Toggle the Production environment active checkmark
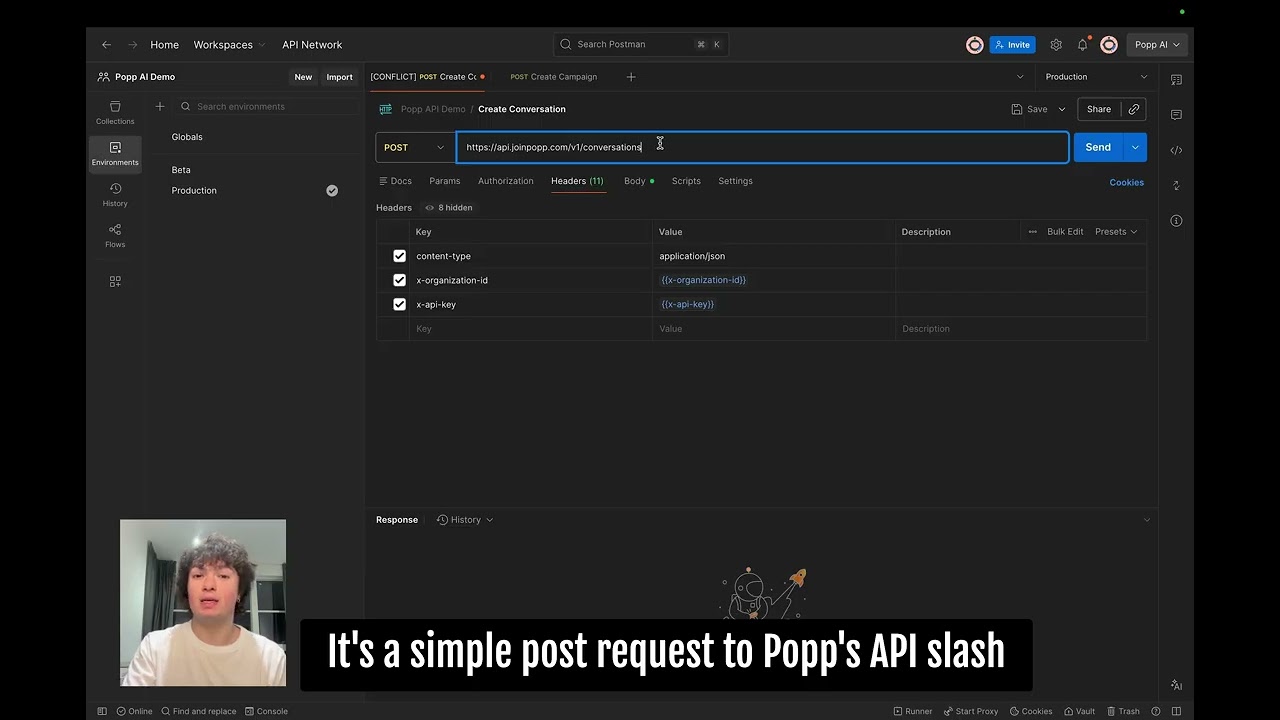The image size is (1280, 720). click(x=332, y=190)
